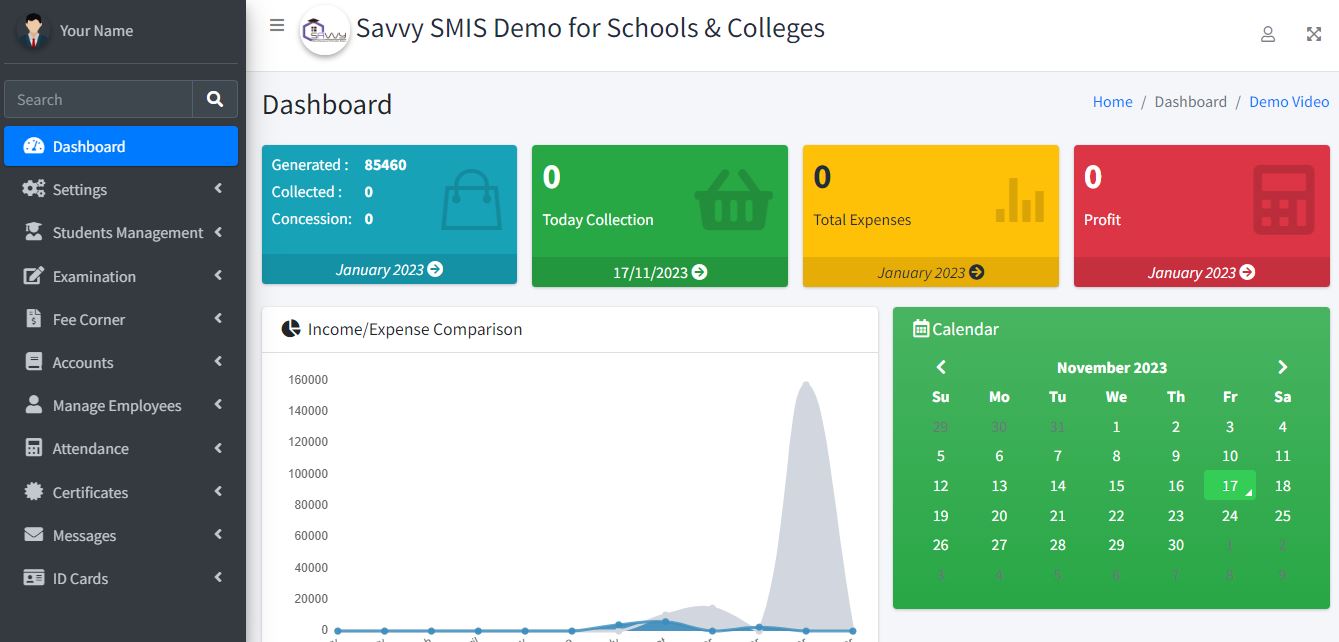
Task: Click the Your Name profile text
Action: click(x=96, y=30)
